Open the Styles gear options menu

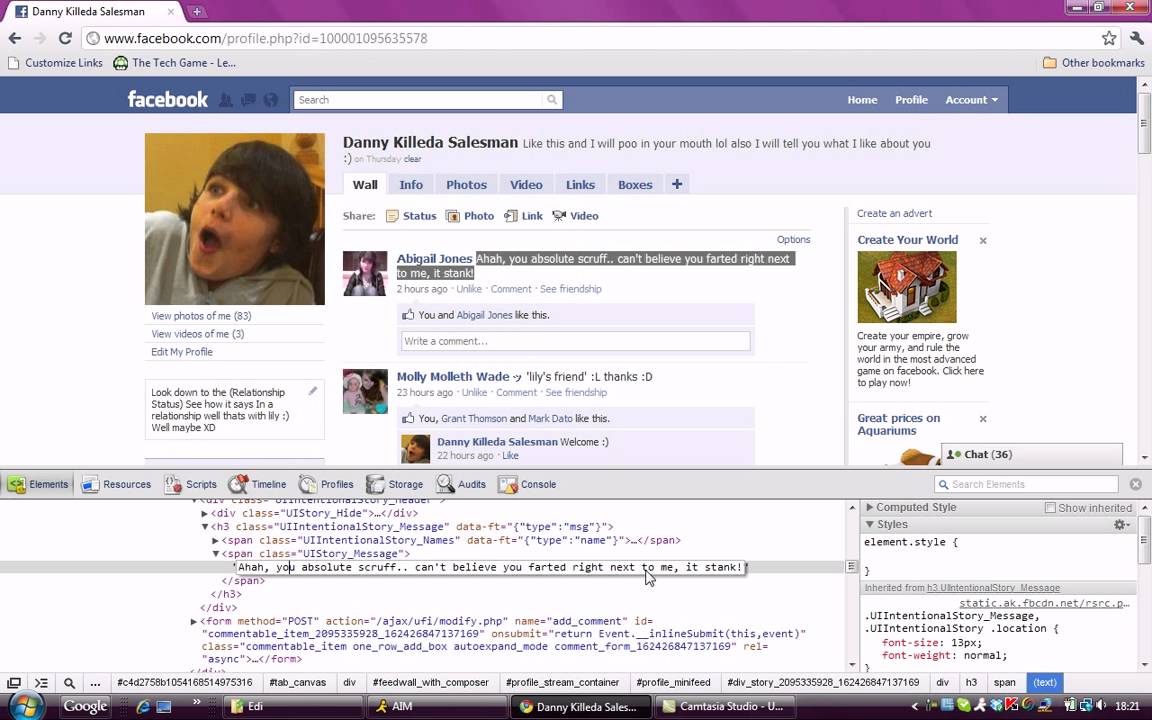[1121, 525]
